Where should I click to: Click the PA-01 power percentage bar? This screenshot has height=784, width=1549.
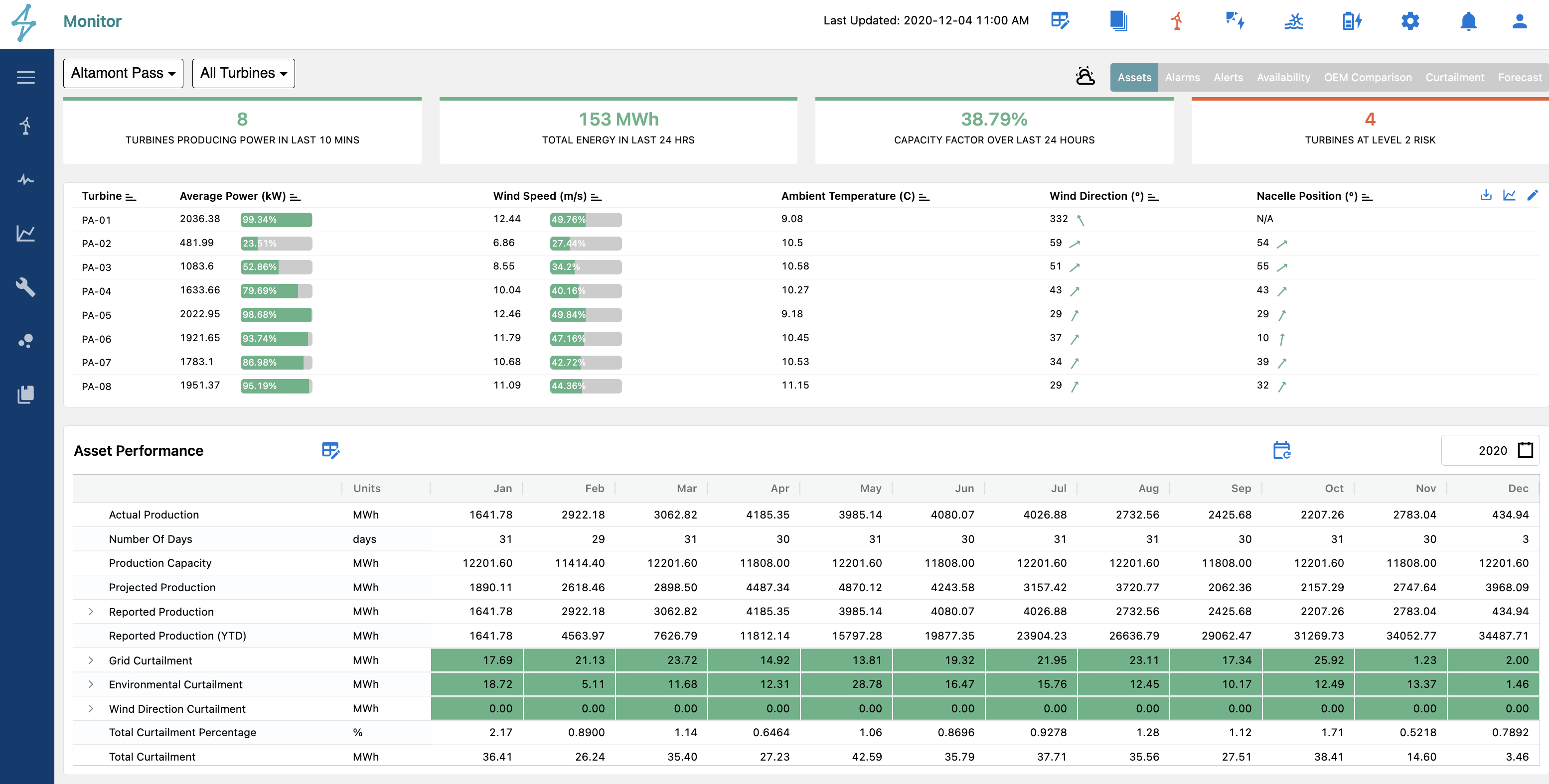click(276, 219)
